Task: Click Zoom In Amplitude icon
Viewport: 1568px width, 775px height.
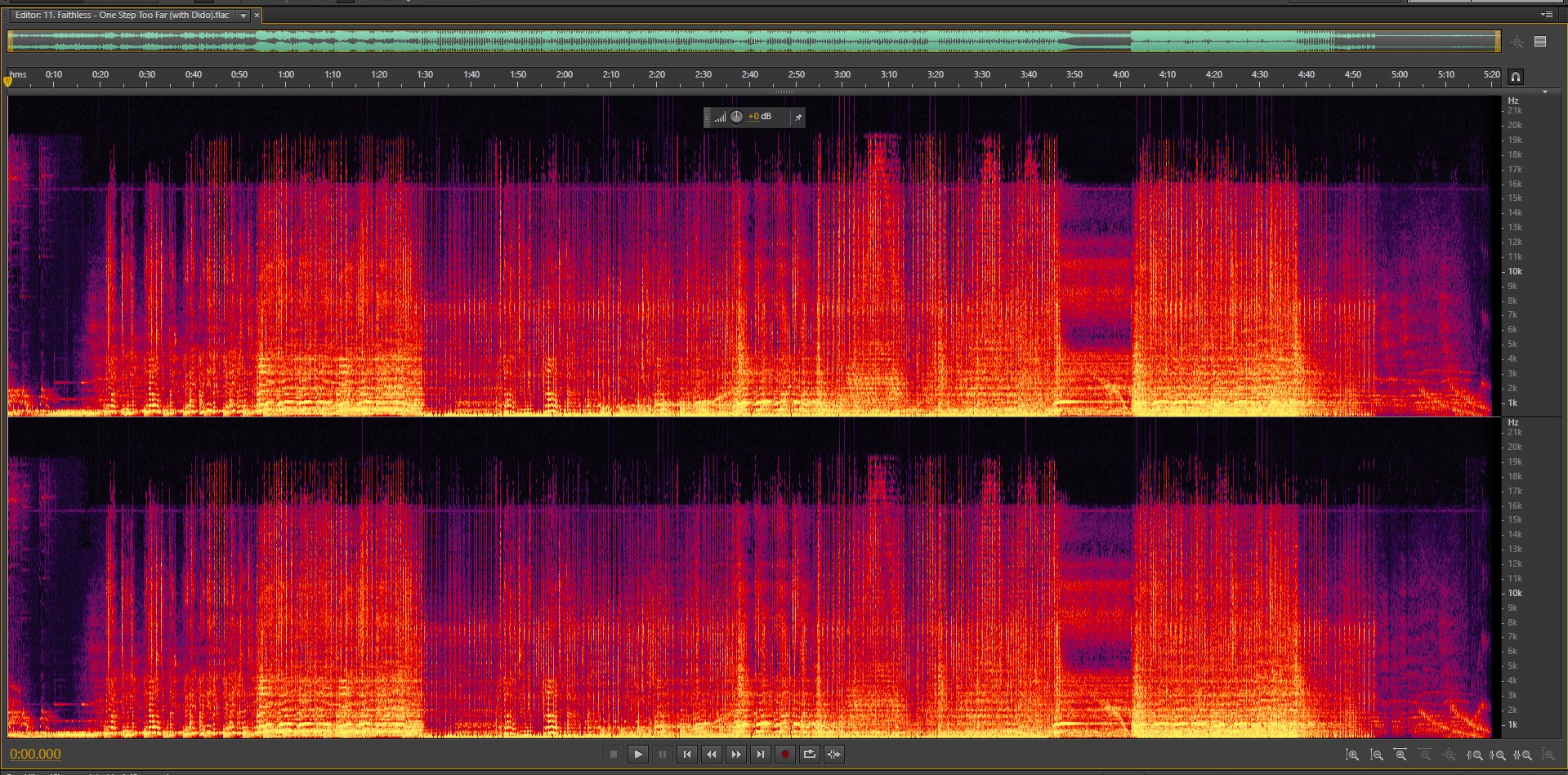Action: tap(1352, 755)
